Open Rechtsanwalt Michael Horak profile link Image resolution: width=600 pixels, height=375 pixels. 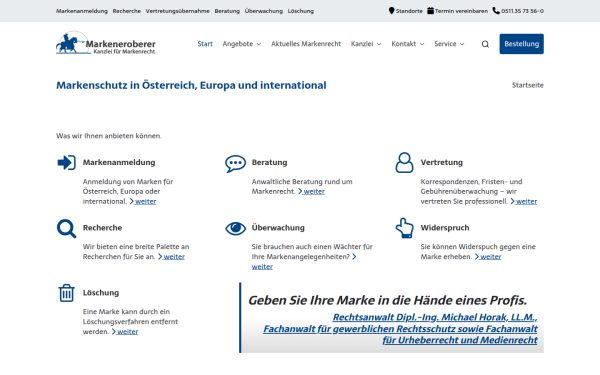[x=400, y=329]
